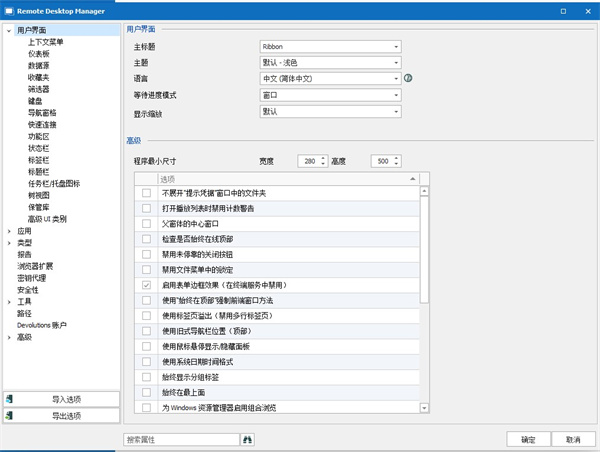Viewport: 600px width, 452px height.
Task: Select 保管库 in the tree
Action: point(39,207)
